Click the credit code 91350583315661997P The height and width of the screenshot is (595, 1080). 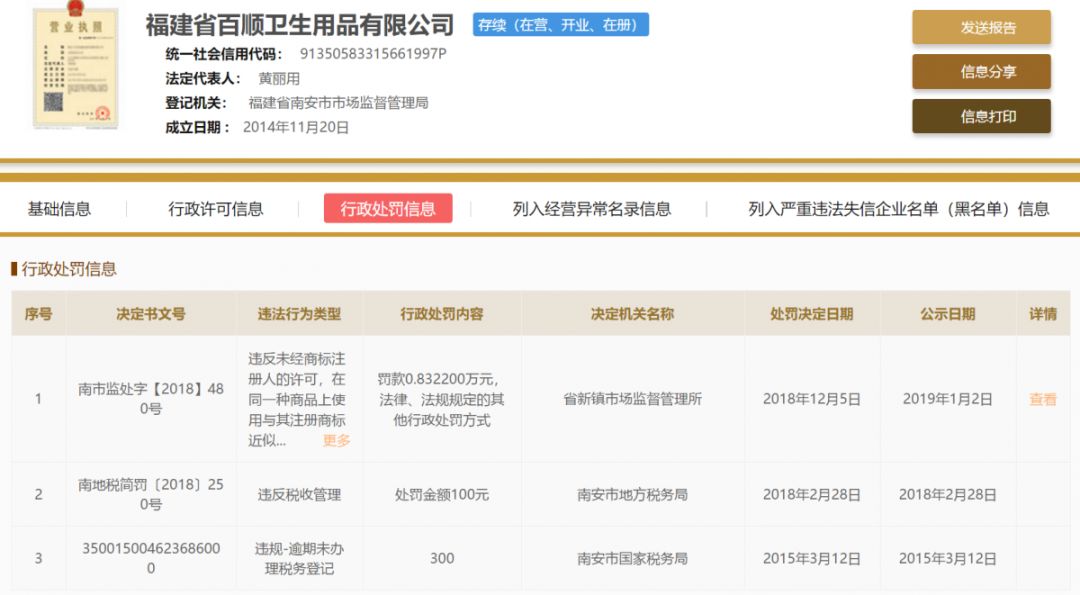[373, 54]
